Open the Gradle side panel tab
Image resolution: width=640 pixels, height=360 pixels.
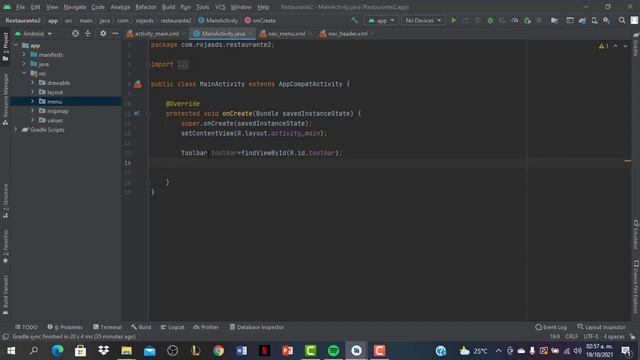[x=636, y=44]
